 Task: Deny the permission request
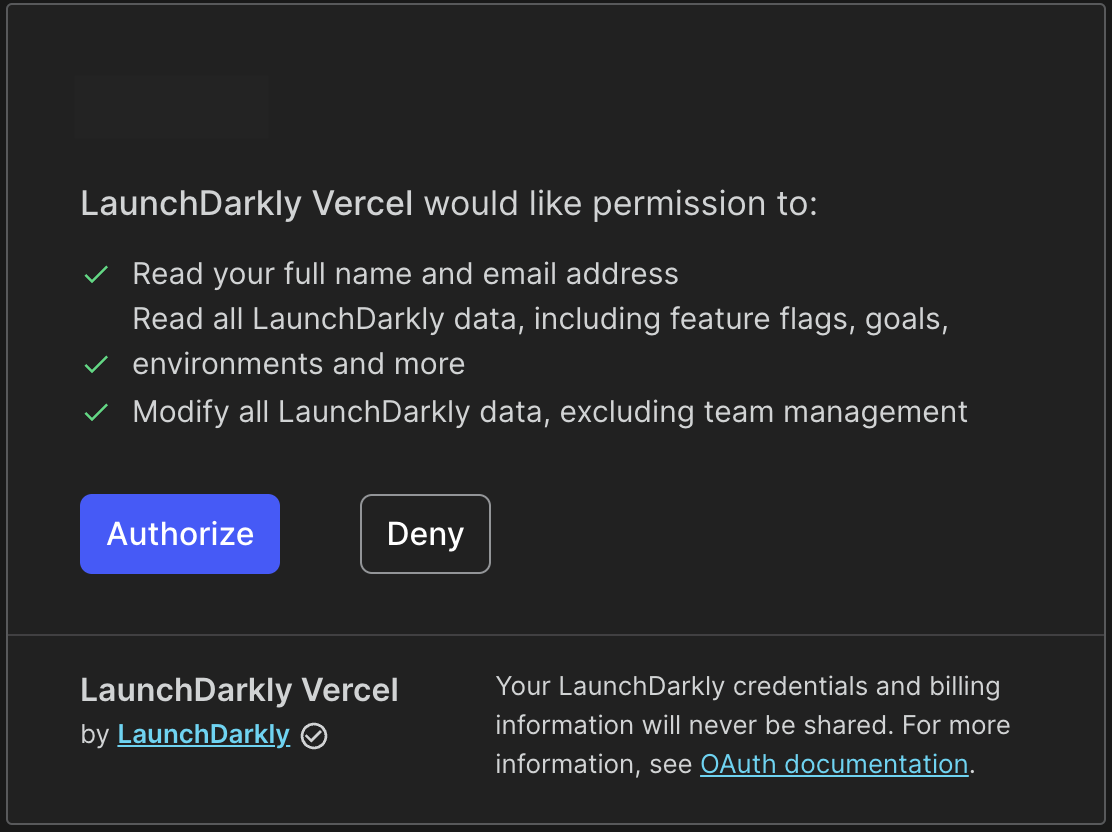425,533
